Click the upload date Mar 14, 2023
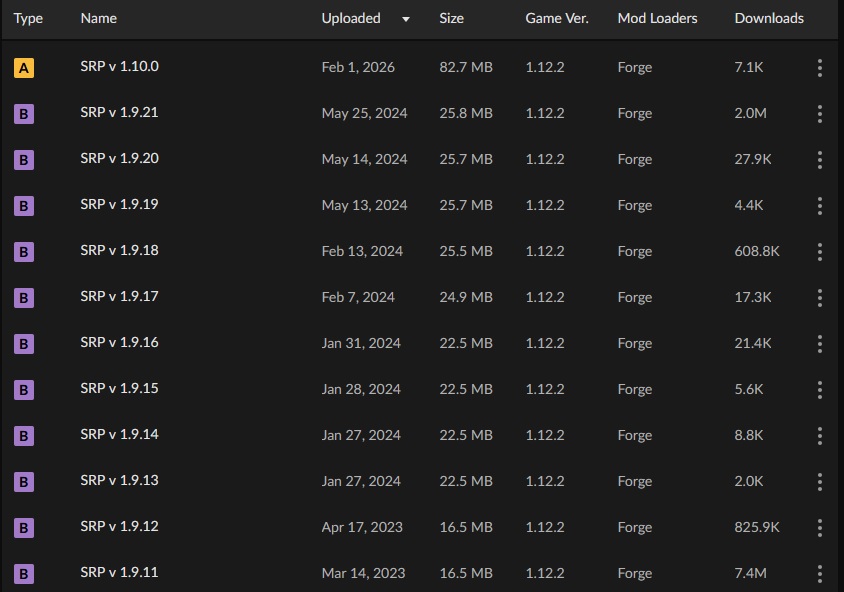Viewport: 844px width, 592px height. coord(363,573)
